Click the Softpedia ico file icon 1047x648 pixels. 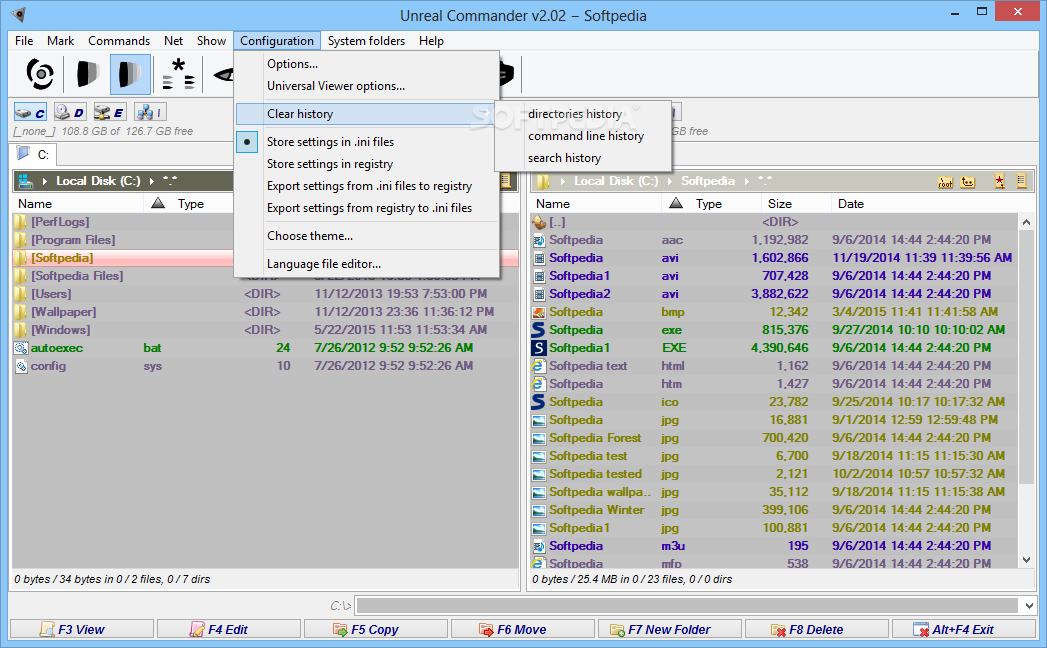pos(538,402)
